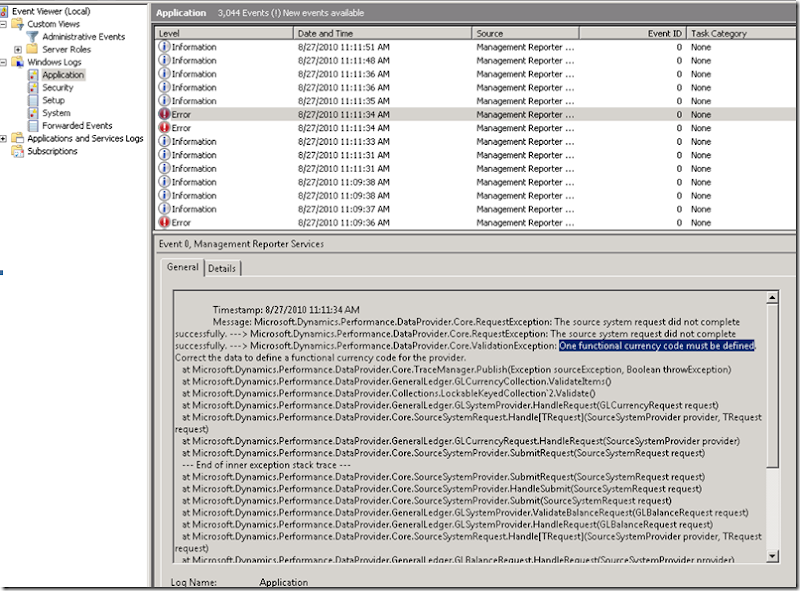Click the scroll up arrow in event details

(772, 297)
